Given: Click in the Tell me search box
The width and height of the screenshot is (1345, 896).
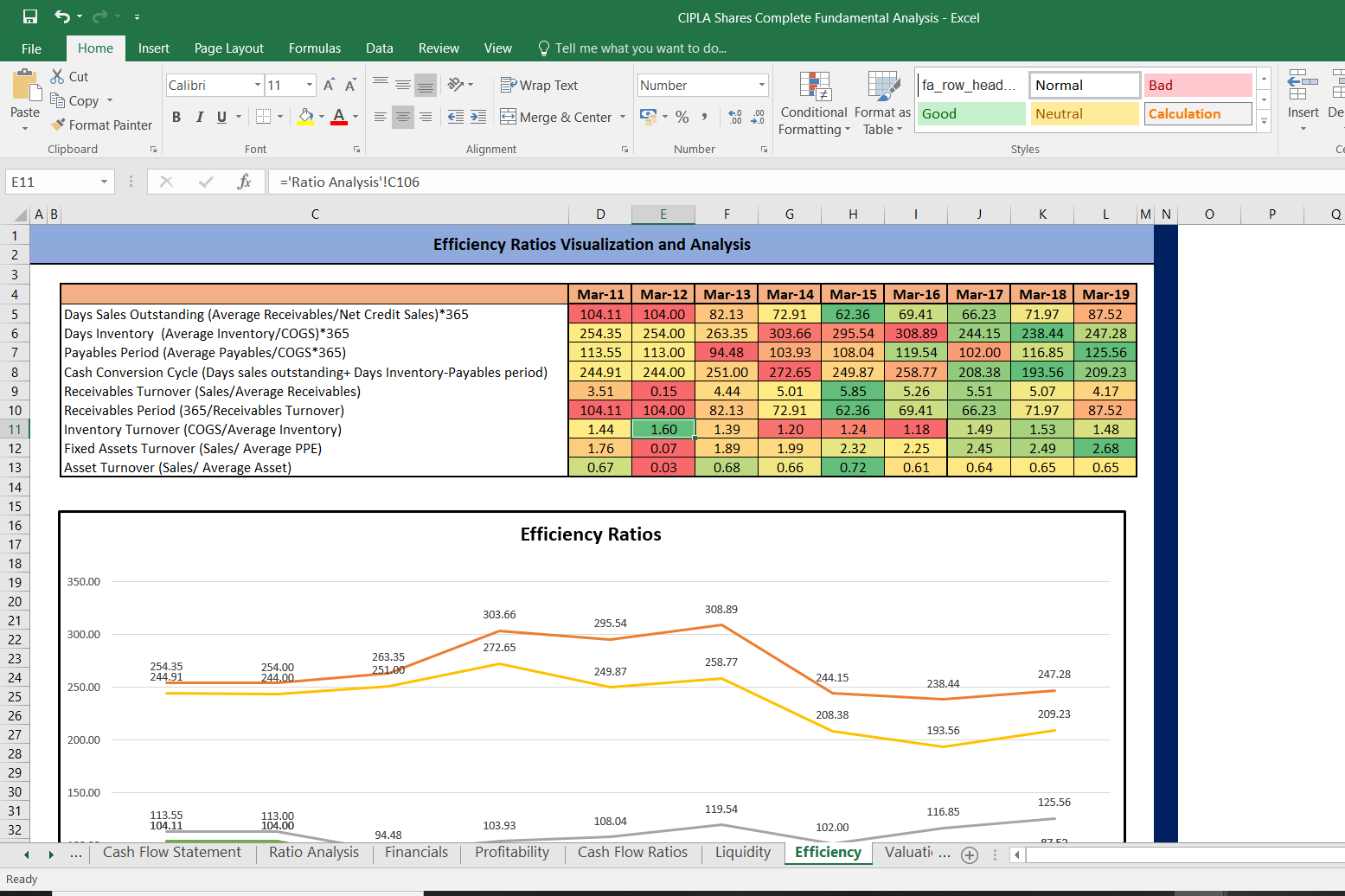Looking at the screenshot, I should coord(640,48).
